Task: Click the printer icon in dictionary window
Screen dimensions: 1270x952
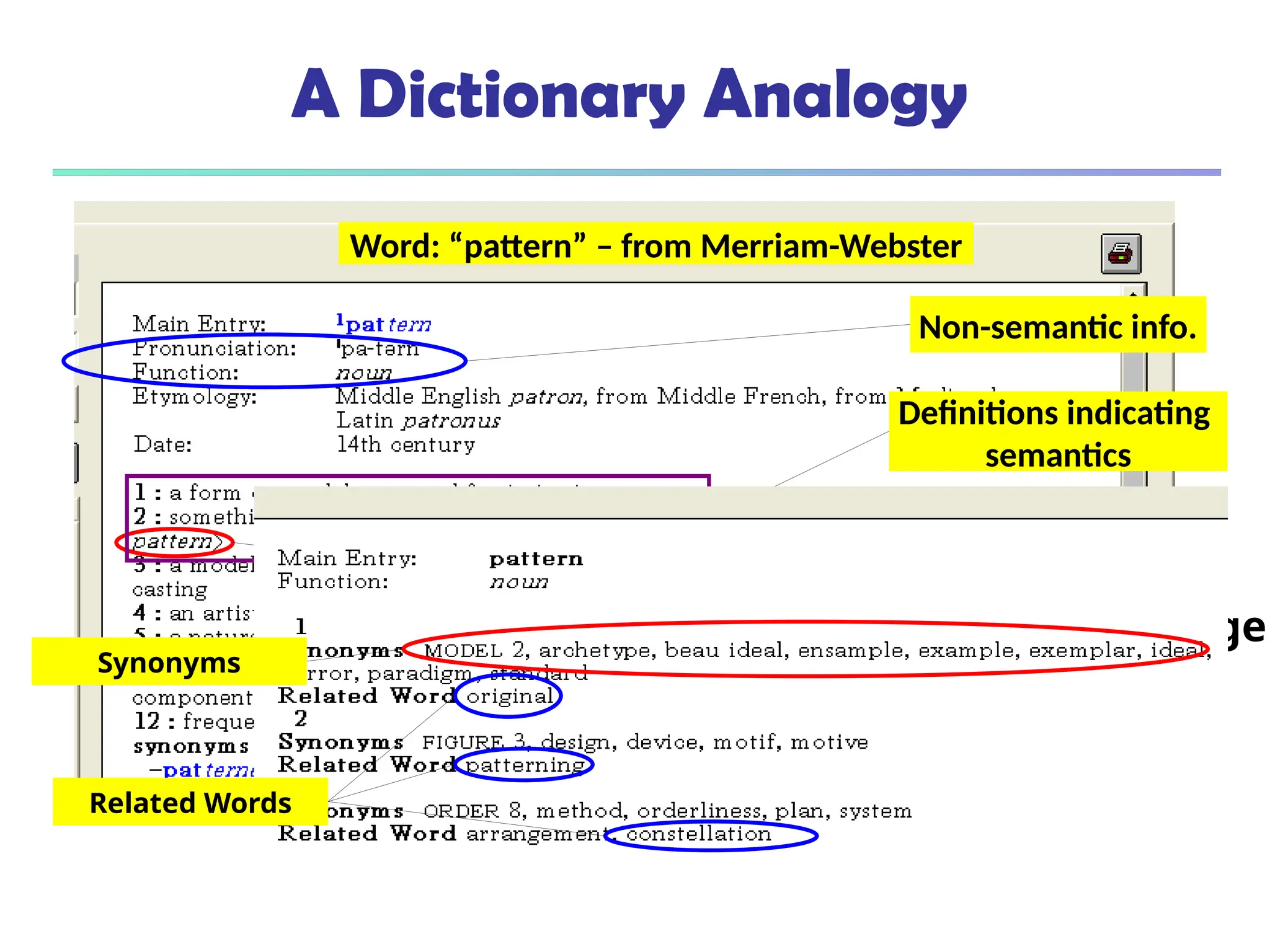Action: pos(1121,253)
